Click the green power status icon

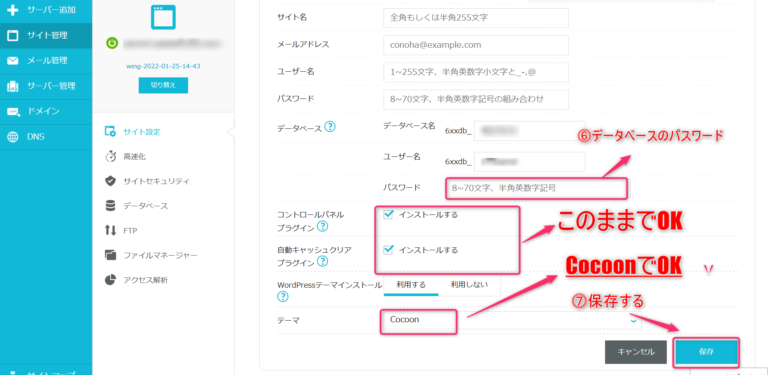(x=112, y=44)
